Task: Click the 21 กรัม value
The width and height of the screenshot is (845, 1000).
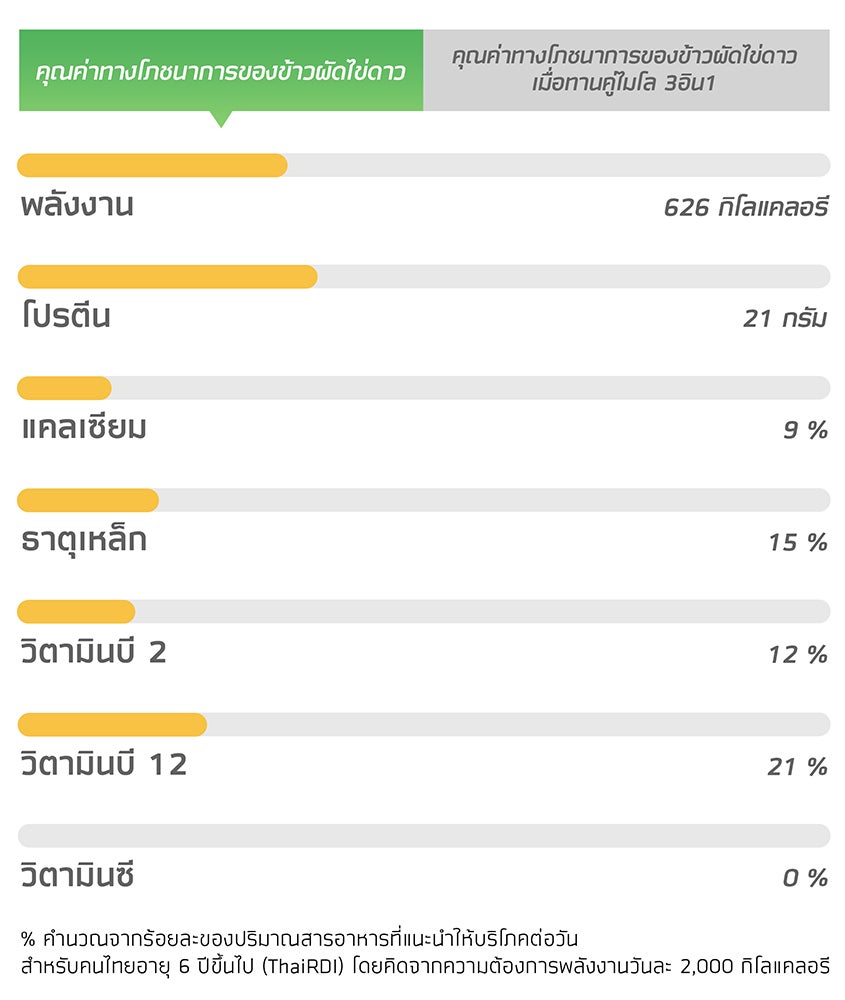Action: pos(786,318)
